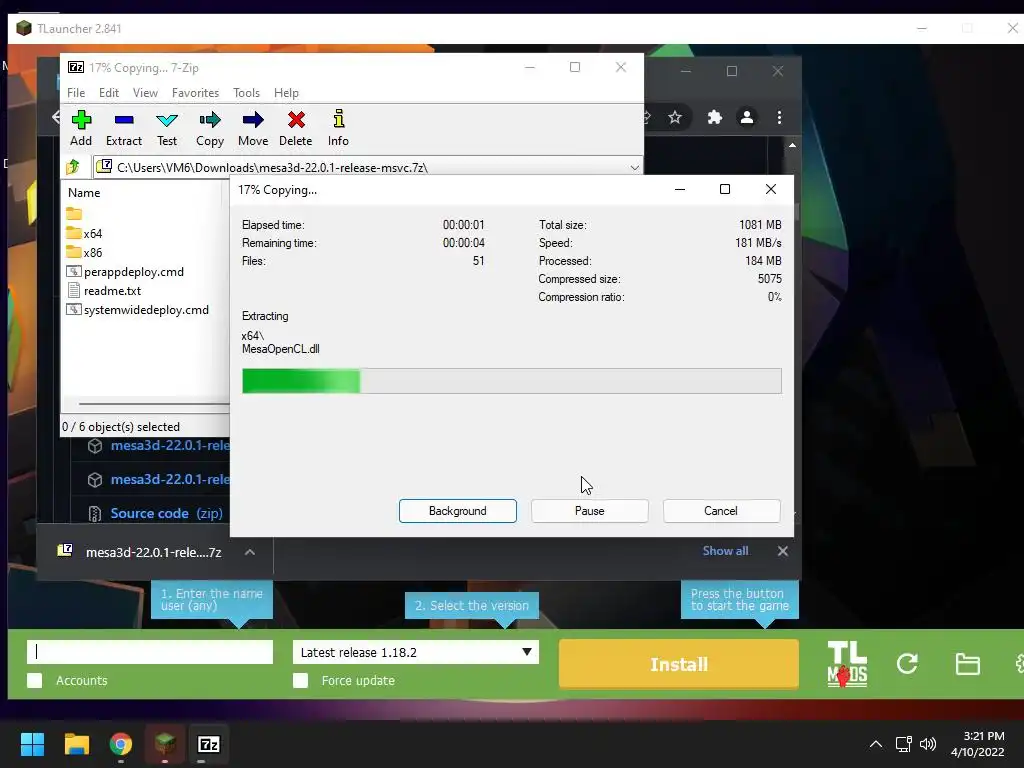This screenshot has height=768, width=1024.
Task: Select perappdeploy.cmd in file list
Action: point(125,272)
